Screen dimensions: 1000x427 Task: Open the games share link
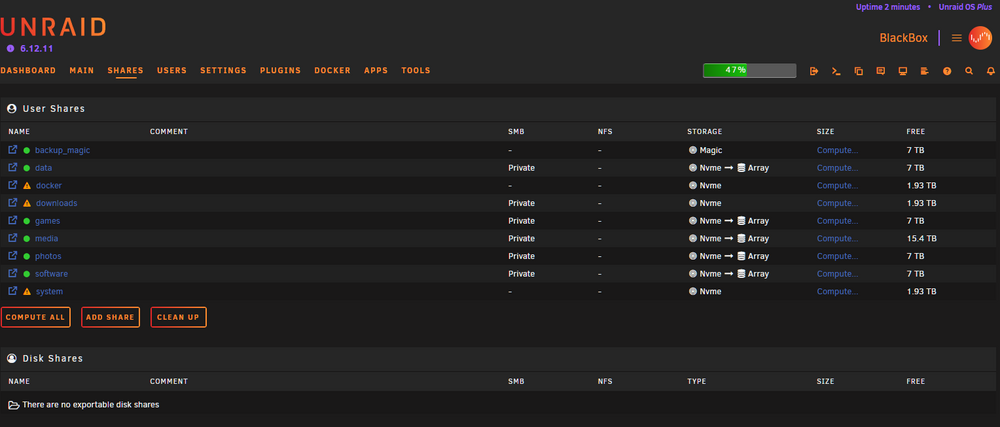coord(47,221)
